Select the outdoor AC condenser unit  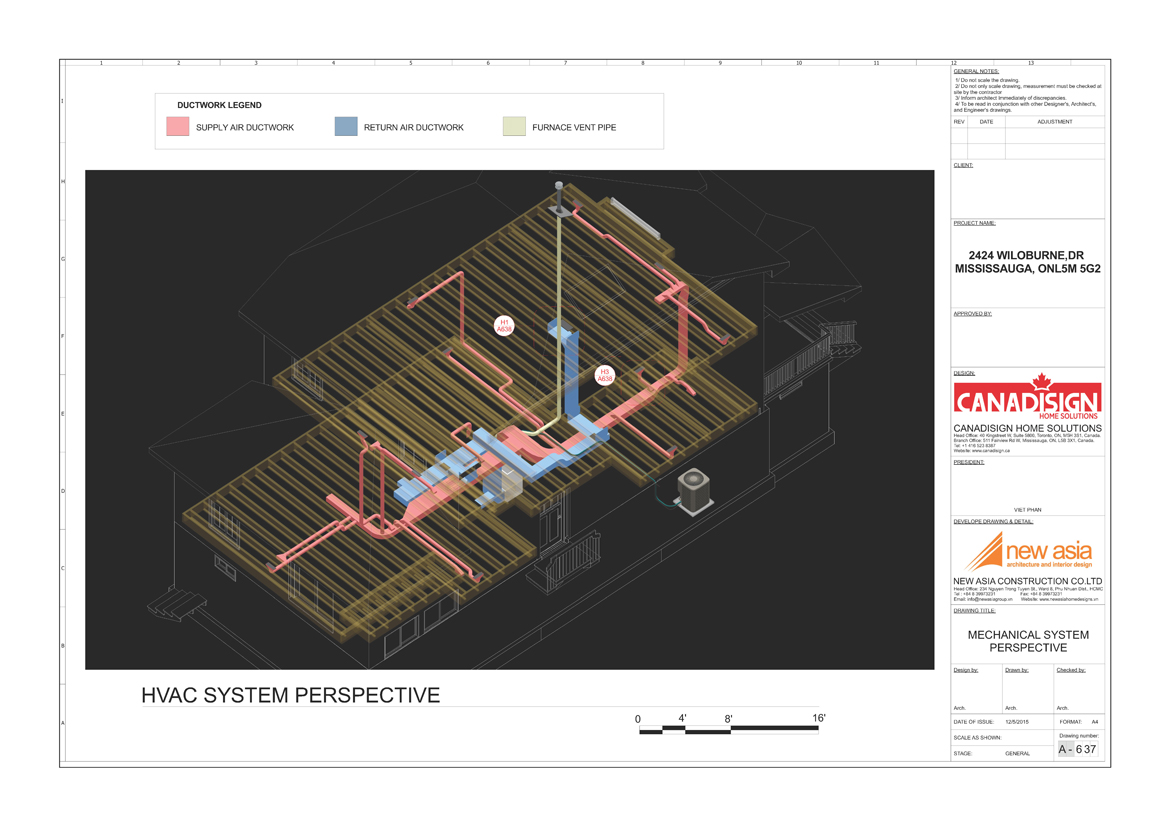[x=694, y=491]
